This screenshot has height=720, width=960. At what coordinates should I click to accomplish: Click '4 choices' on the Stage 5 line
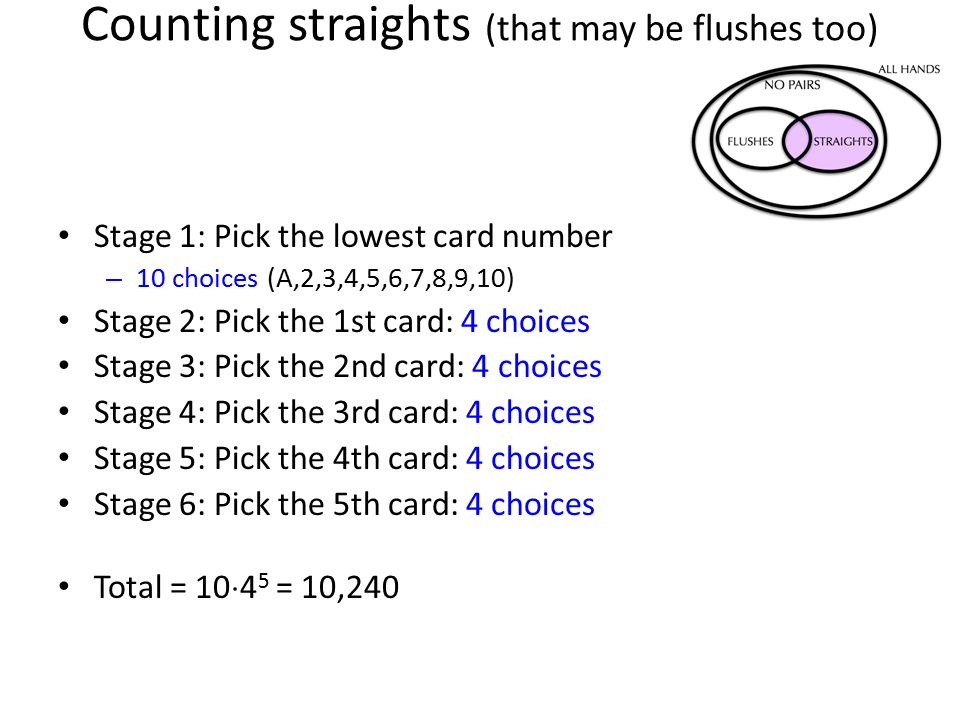(x=530, y=459)
